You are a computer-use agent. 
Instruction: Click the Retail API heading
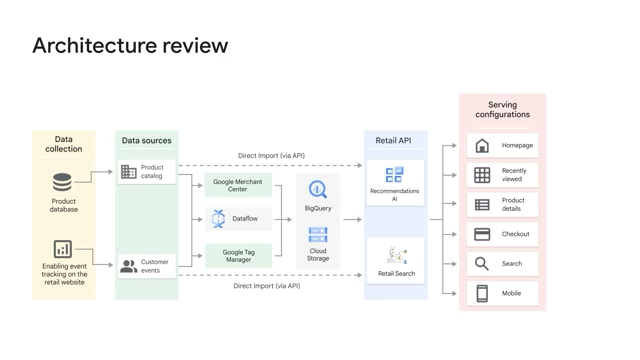pos(393,140)
